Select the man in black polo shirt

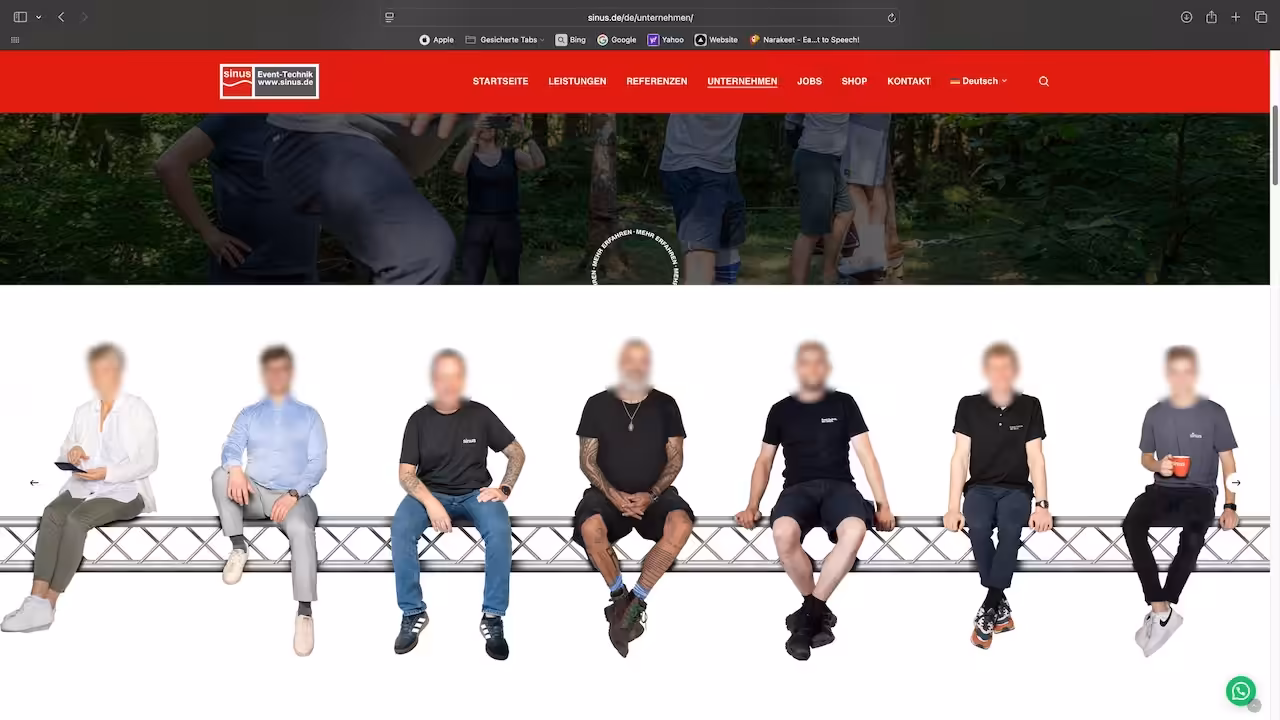click(997, 495)
